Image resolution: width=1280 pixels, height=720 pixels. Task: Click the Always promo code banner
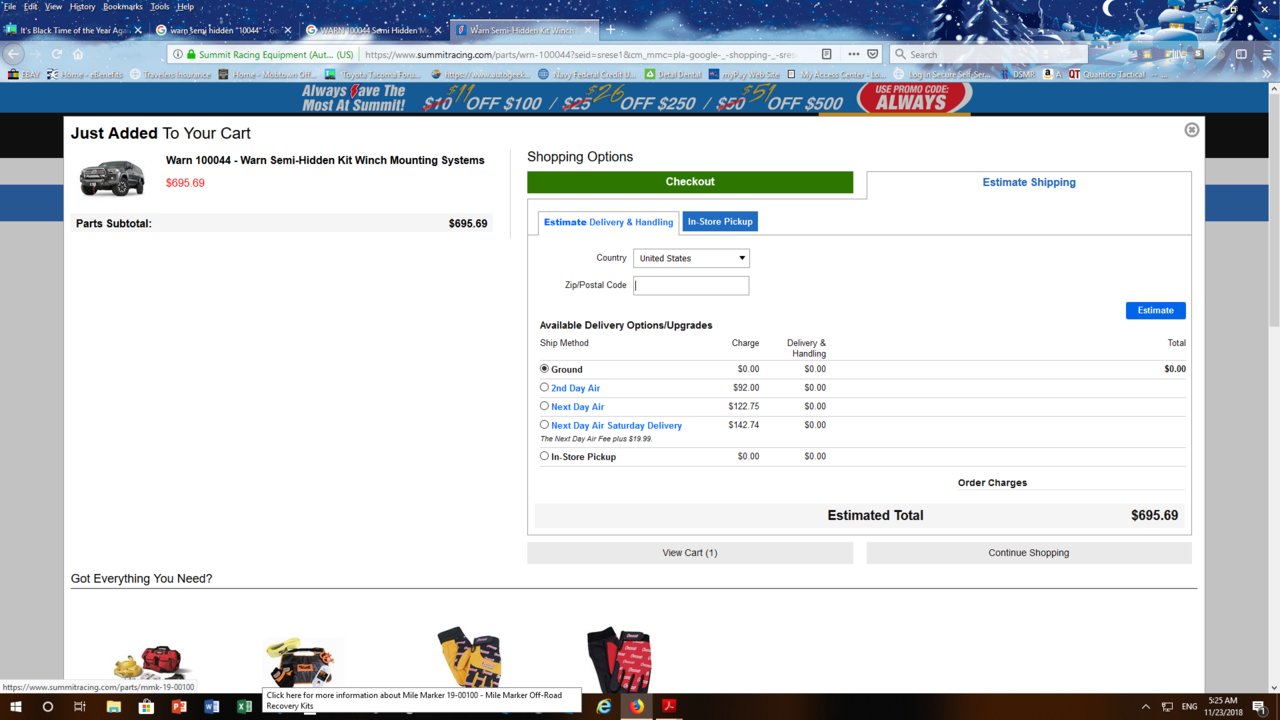(x=915, y=97)
